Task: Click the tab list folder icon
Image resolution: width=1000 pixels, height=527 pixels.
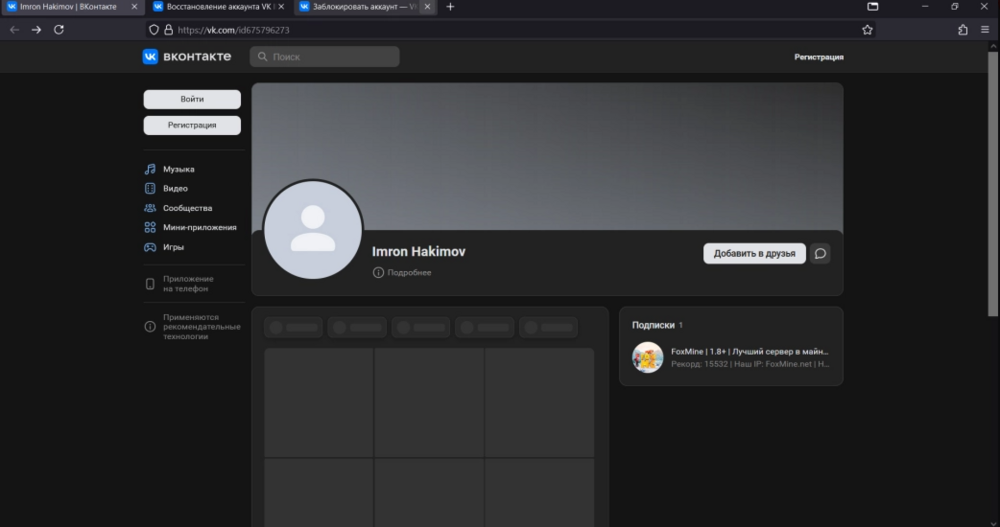Action: [x=872, y=6]
